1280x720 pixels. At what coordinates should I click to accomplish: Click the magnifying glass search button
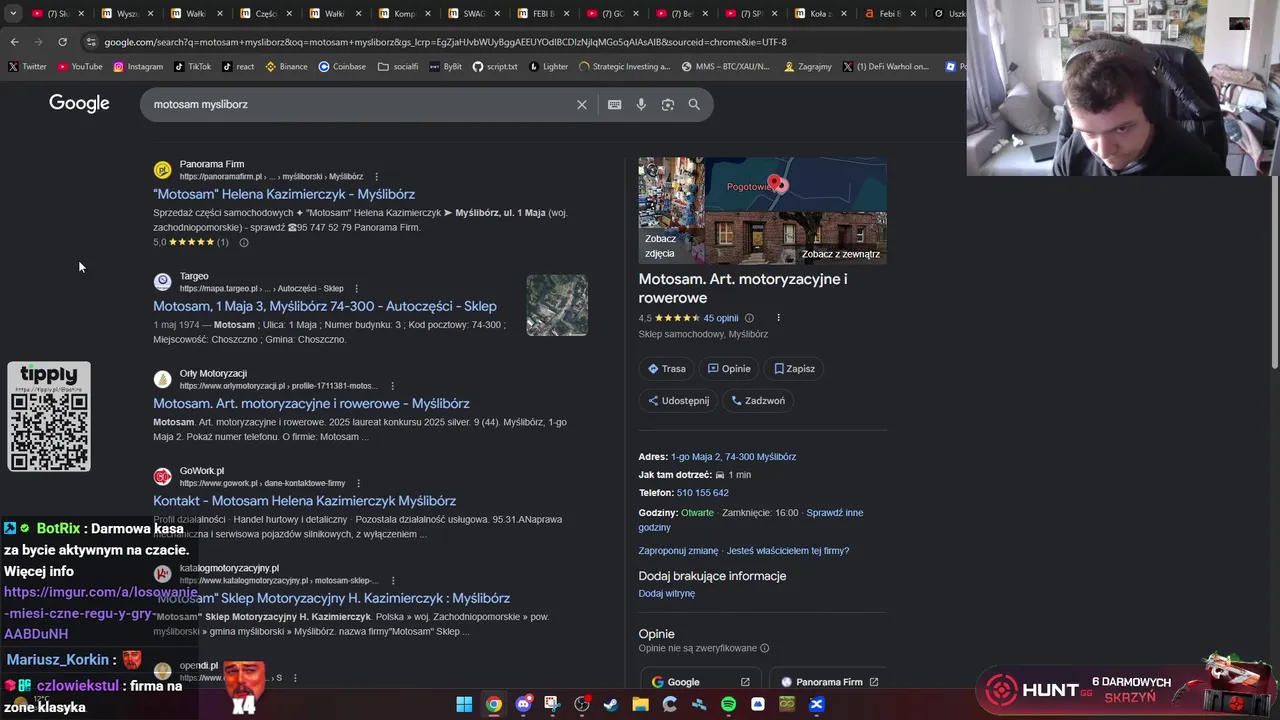694,104
